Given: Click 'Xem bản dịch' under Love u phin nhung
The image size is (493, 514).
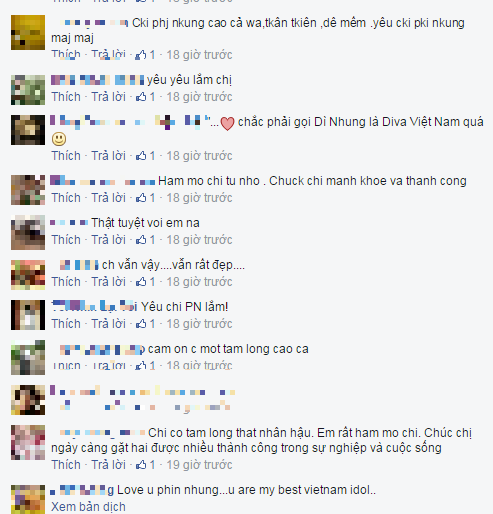Looking at the screenshot, I should pos(88,507).
